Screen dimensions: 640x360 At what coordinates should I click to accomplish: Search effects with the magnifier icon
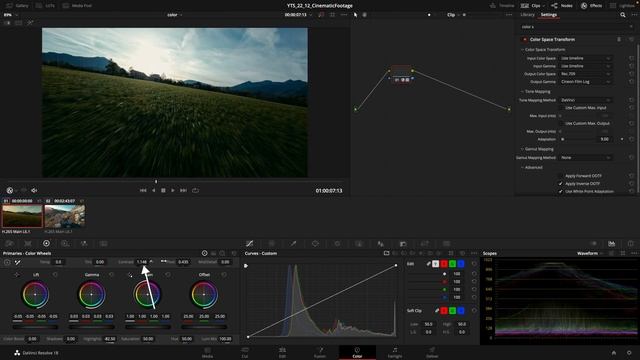point(623,15)
